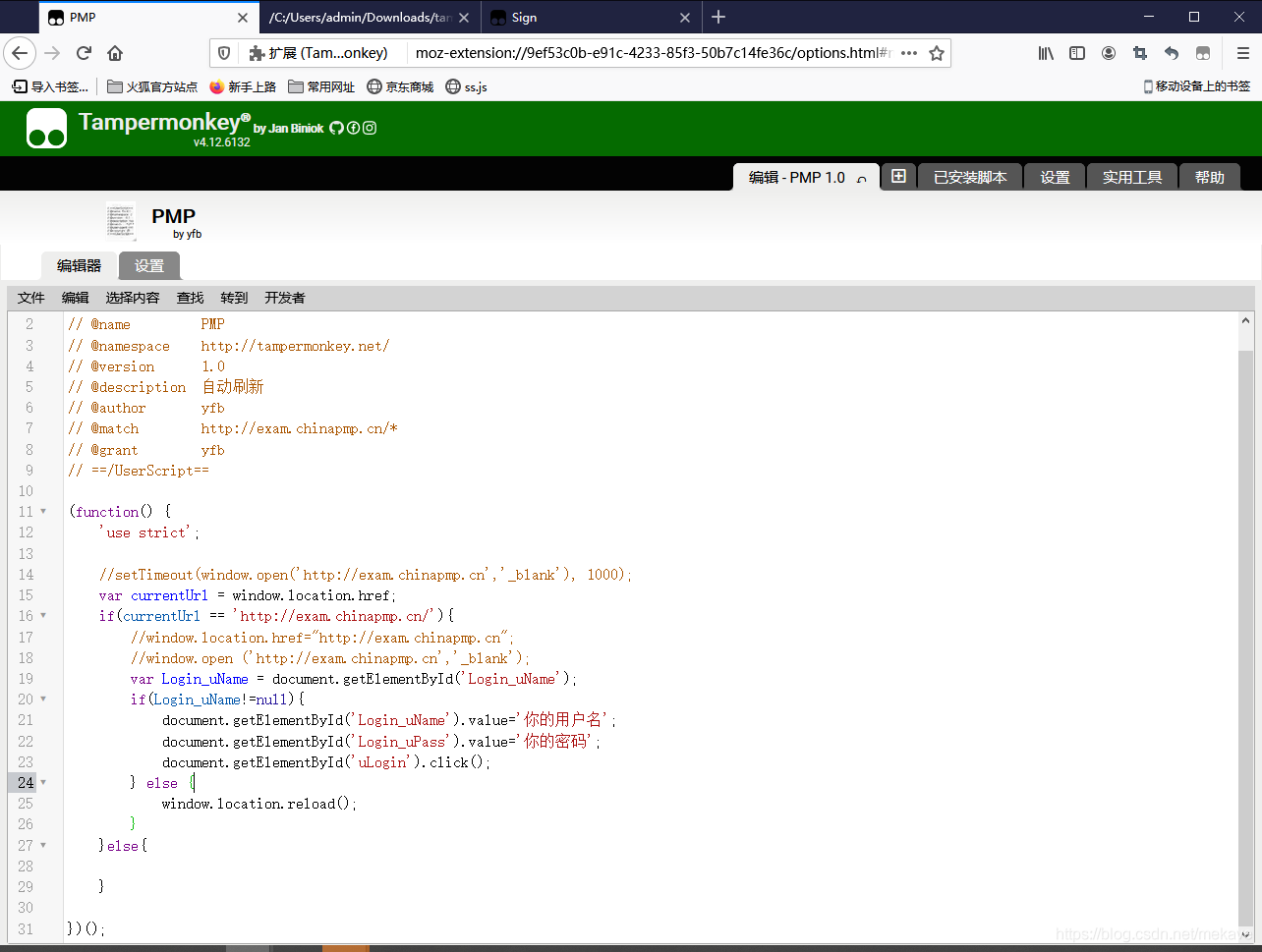
Task: Bookmark this page with the star
Action: click(937, 53)
